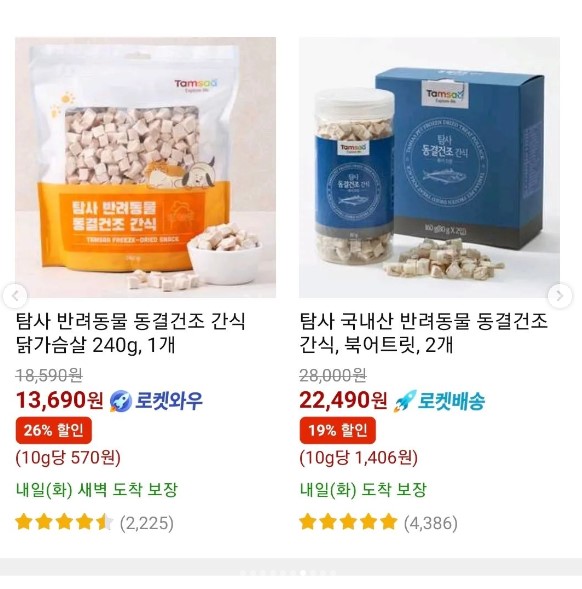Screen dimensions: 582x589
Task: Click the 내일(화) 새벽 도착 보장 text
Action: (x=97, y=490)
